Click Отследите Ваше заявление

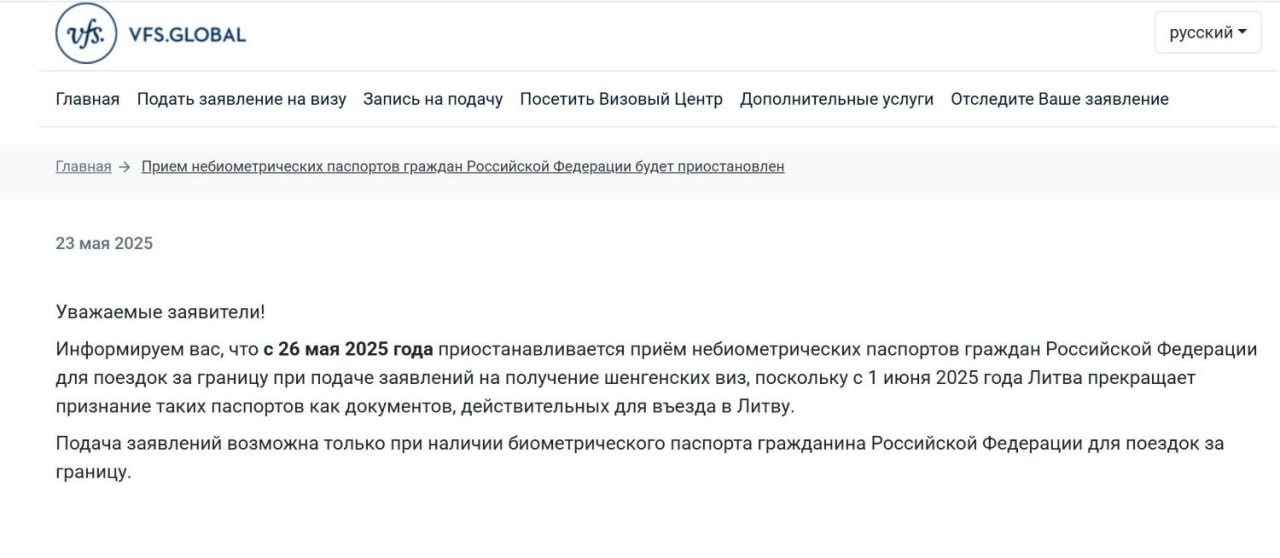click(x=1060, y=99)
